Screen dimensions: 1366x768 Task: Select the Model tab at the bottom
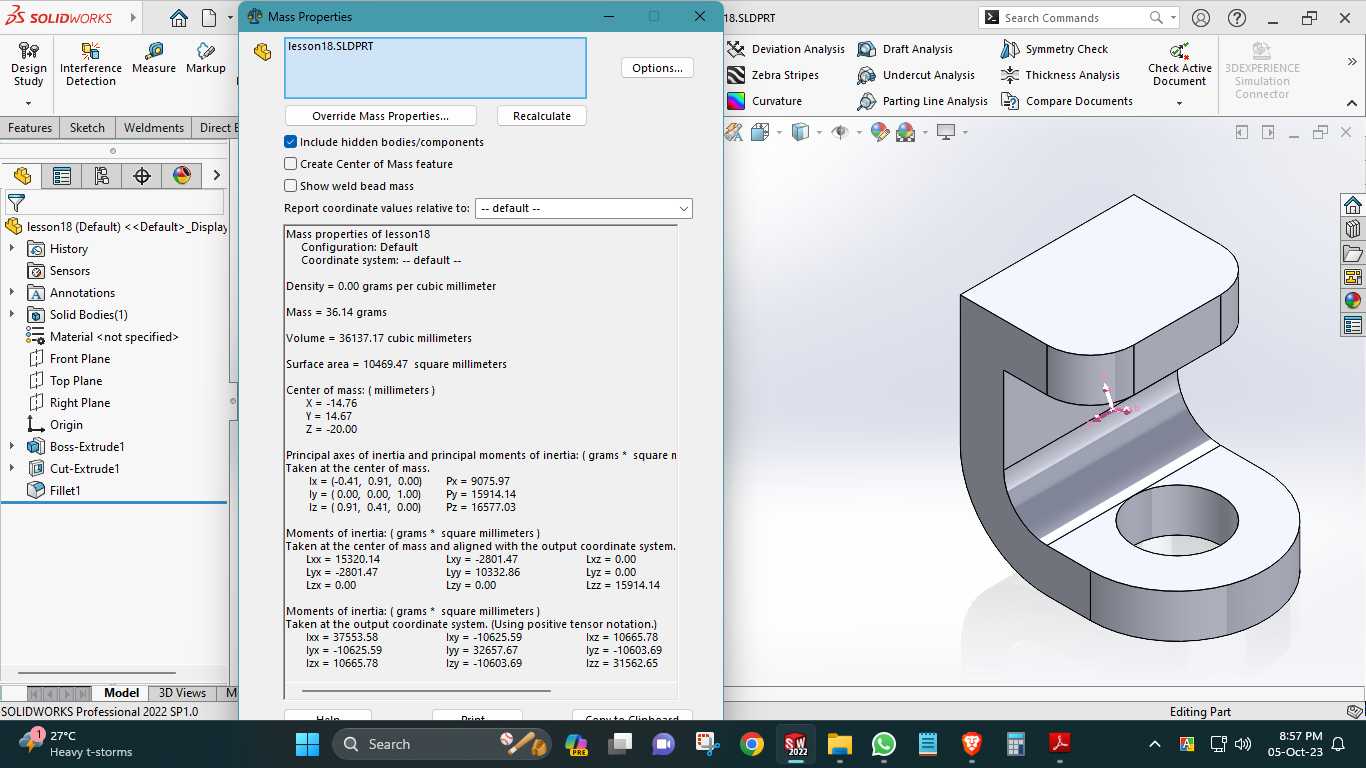click(122, 693)
